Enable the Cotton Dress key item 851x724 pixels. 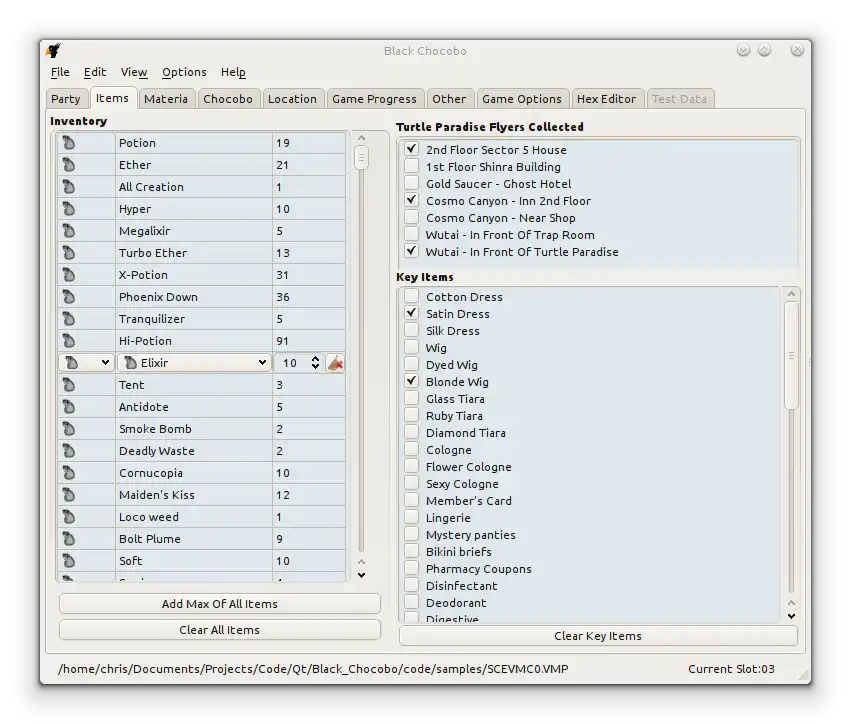click(411, 296)
